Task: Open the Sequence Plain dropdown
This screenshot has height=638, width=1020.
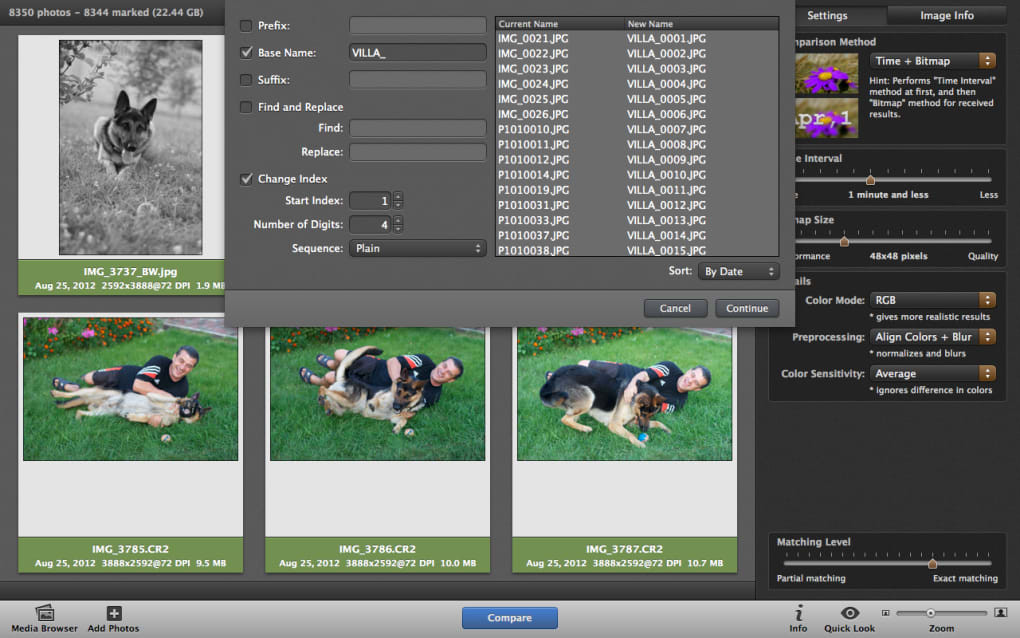Action: [418, 248]
